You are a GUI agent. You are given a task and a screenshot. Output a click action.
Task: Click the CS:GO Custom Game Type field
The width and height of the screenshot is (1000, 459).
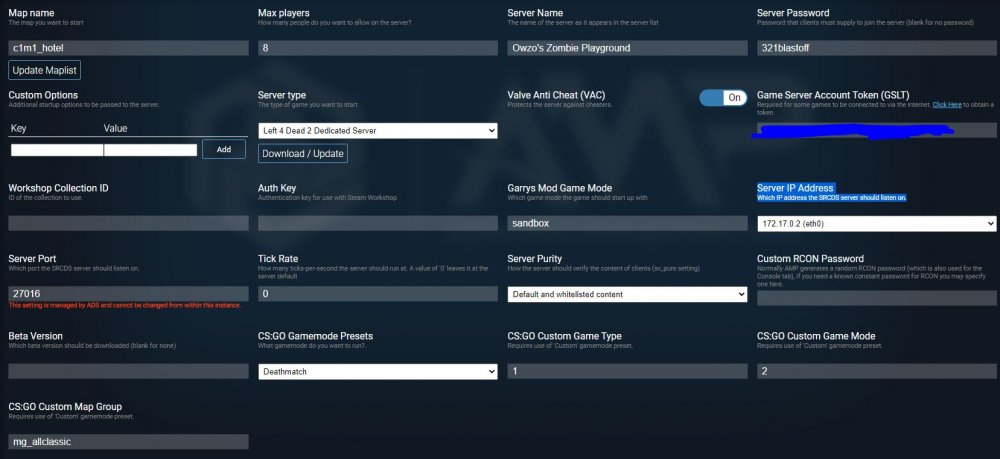tap(628, 371)
